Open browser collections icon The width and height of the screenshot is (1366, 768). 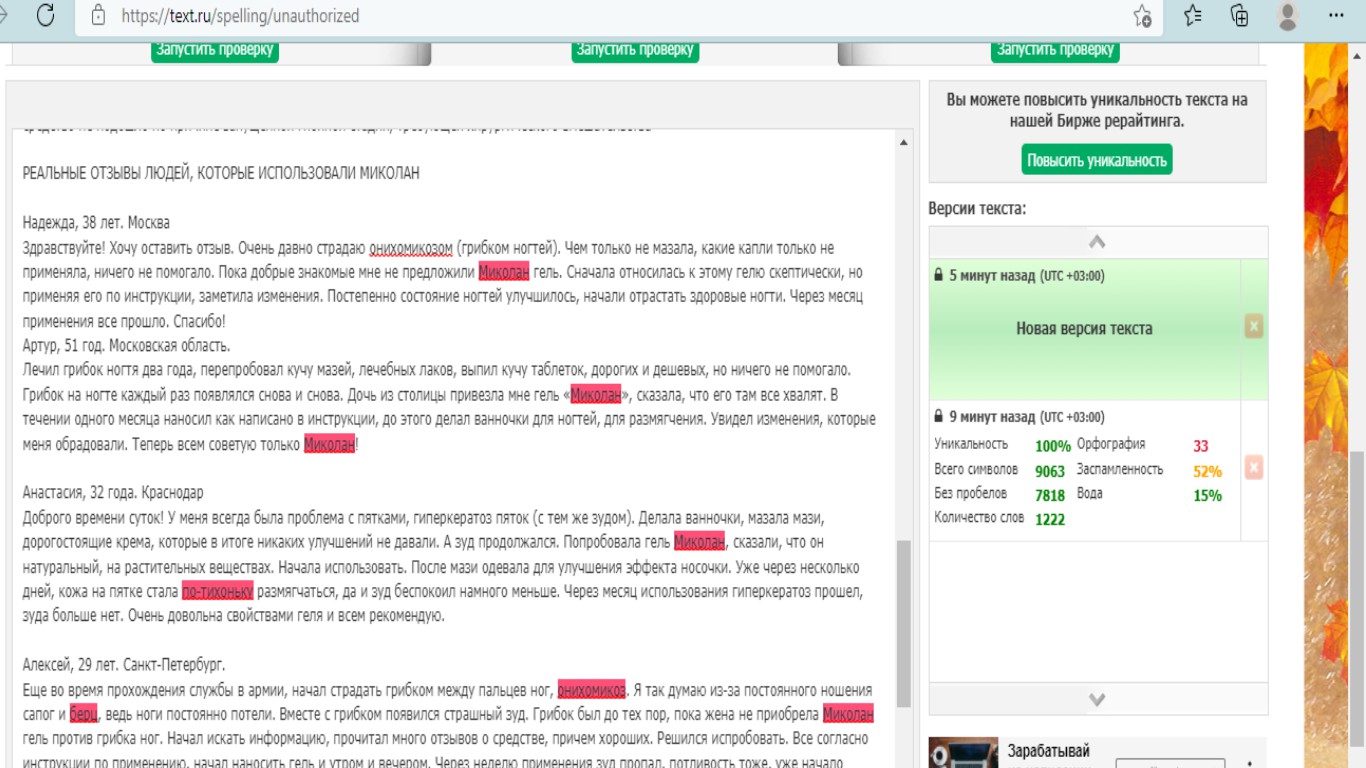point(1240,15)
